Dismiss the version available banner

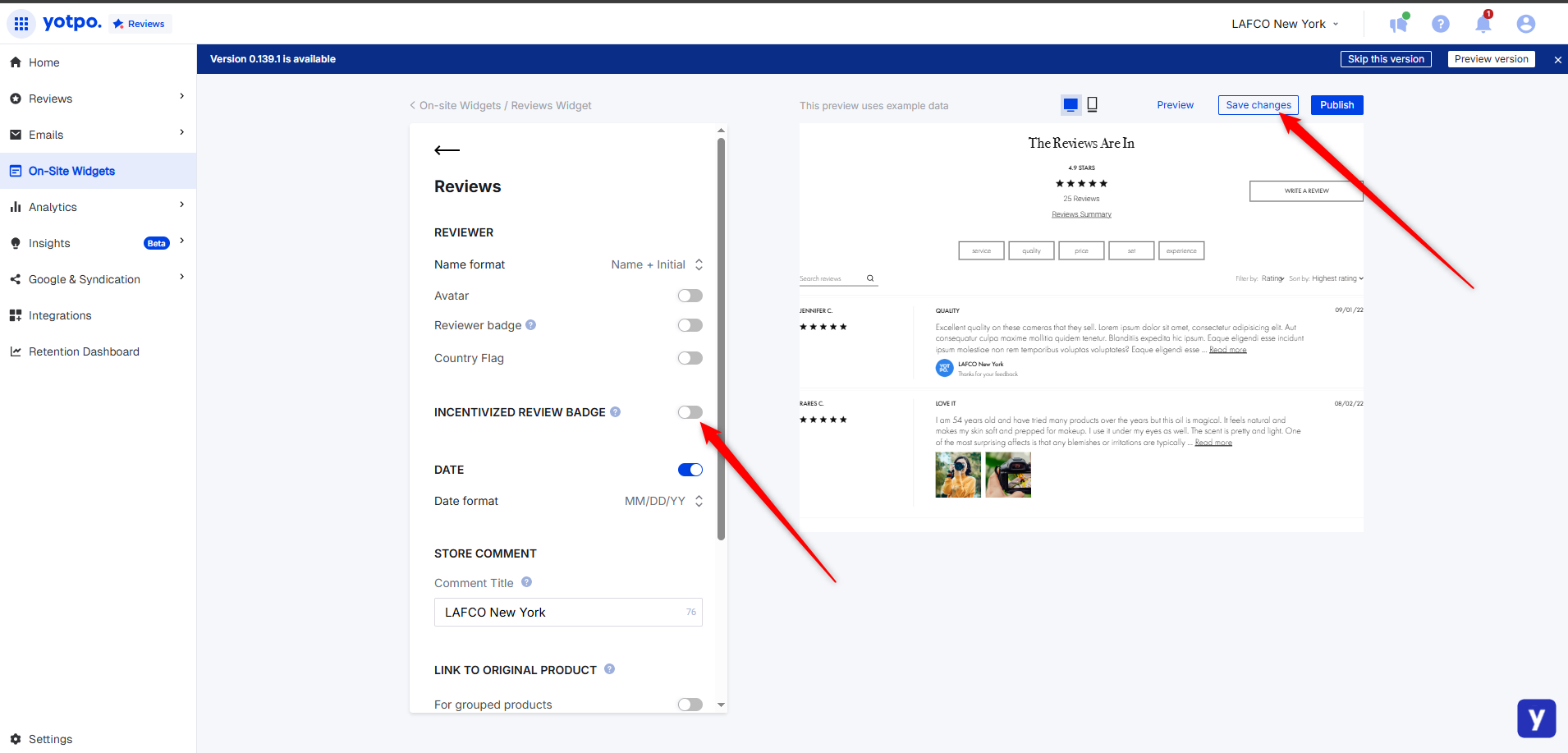[x=1557, y=60]
